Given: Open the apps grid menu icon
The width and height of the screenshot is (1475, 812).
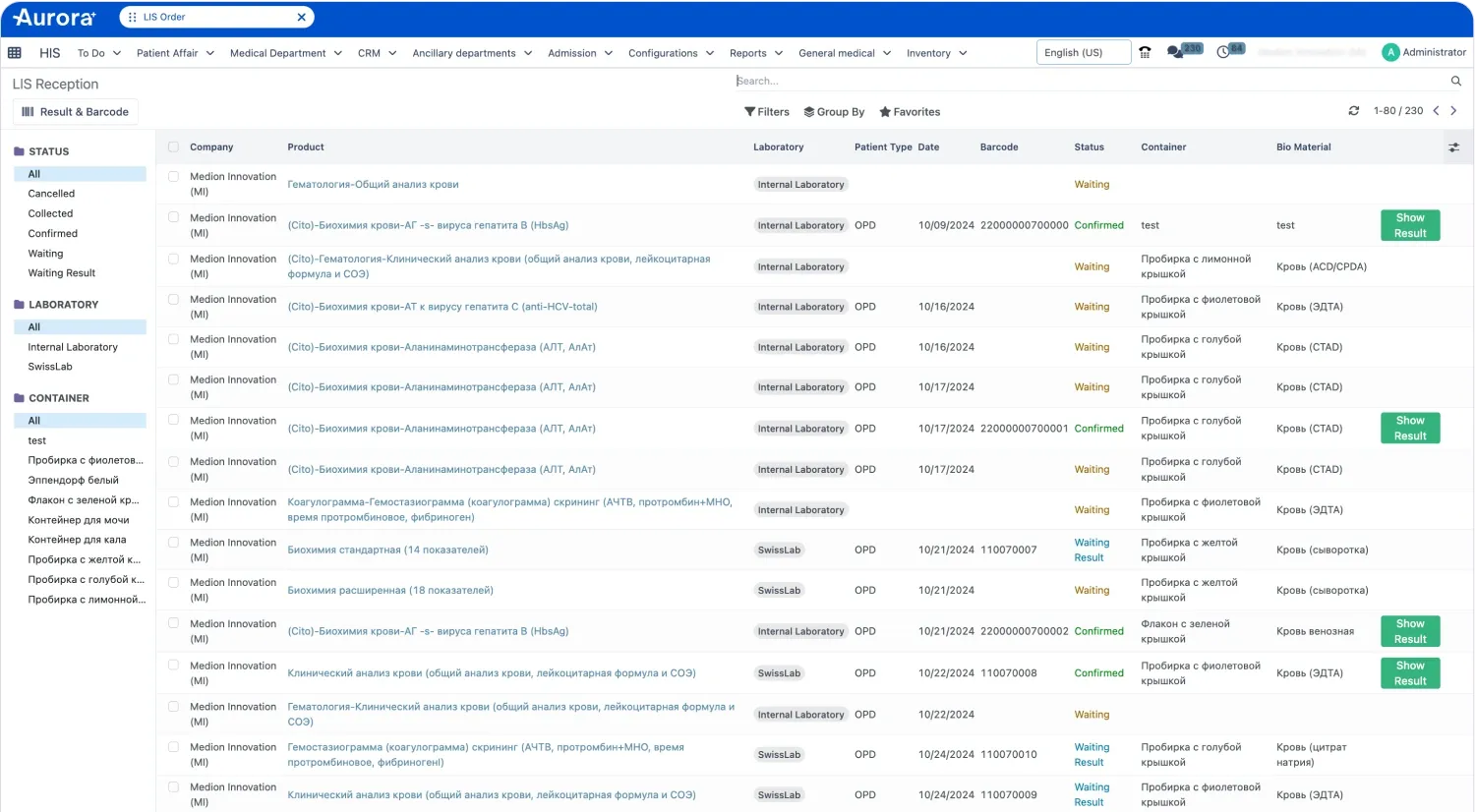Looking at the screenshot, I should click(15, 53).
